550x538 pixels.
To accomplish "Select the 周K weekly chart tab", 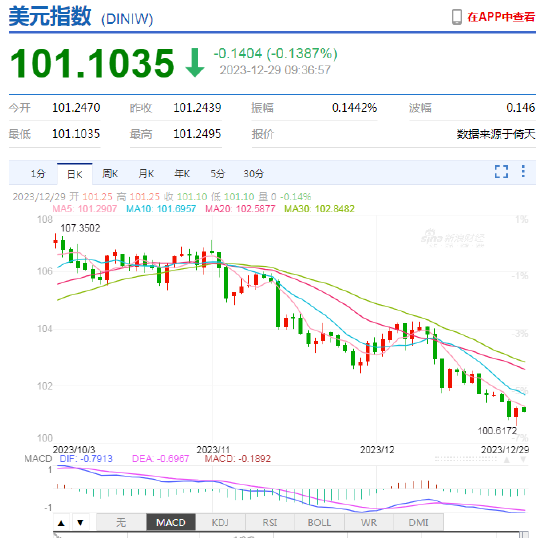I will click(110, 174).
